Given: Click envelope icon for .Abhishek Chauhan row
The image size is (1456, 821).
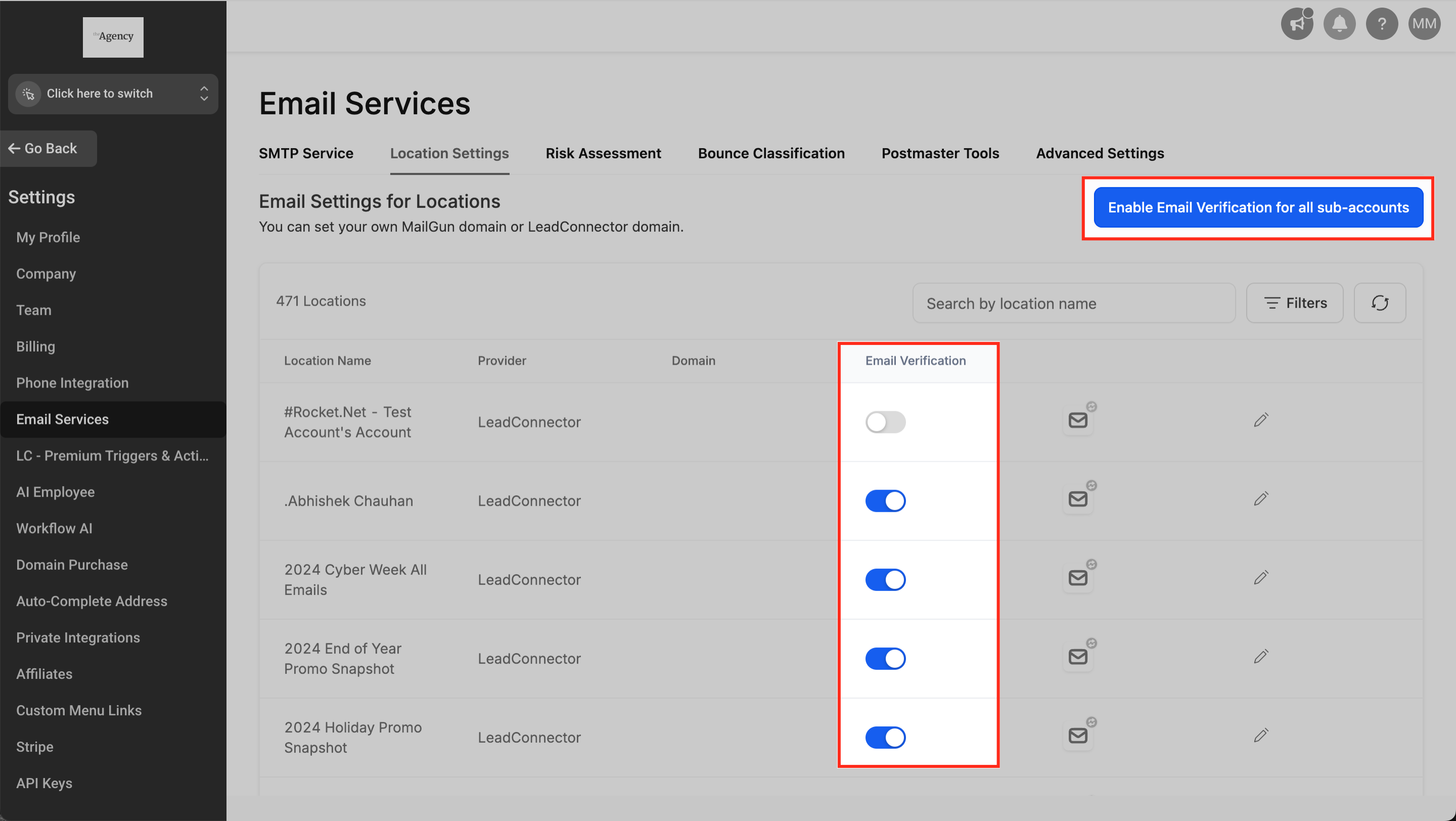Looking at the screenshot, I should (1078, 499).
